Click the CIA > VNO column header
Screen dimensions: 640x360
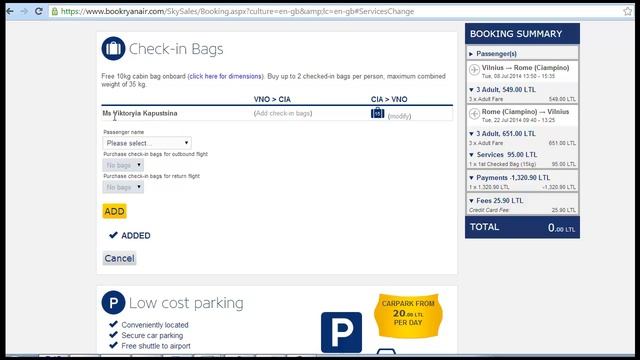(x=389, y=99)
